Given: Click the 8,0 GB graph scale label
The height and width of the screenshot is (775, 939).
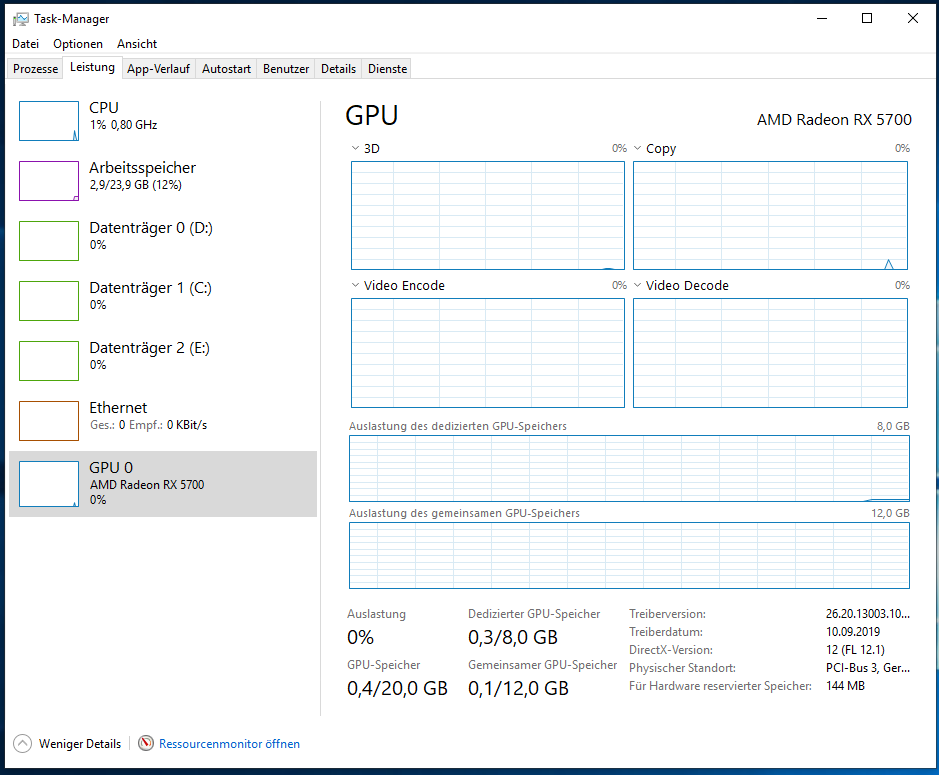Looking at the screenshot, I should coord(893,426).
